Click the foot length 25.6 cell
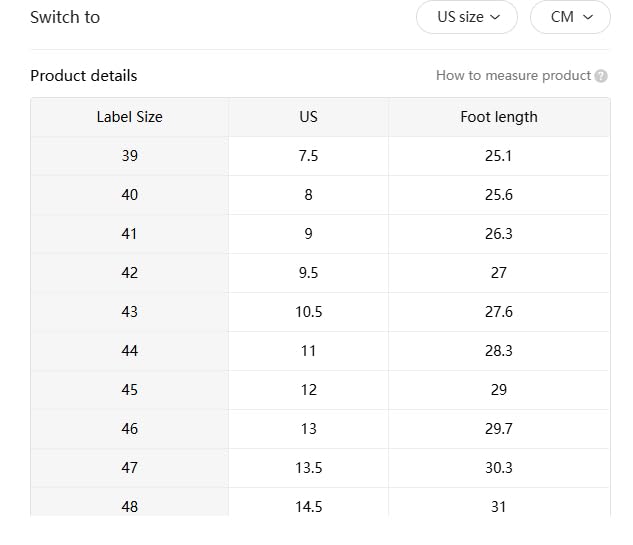 coord(498,195)
